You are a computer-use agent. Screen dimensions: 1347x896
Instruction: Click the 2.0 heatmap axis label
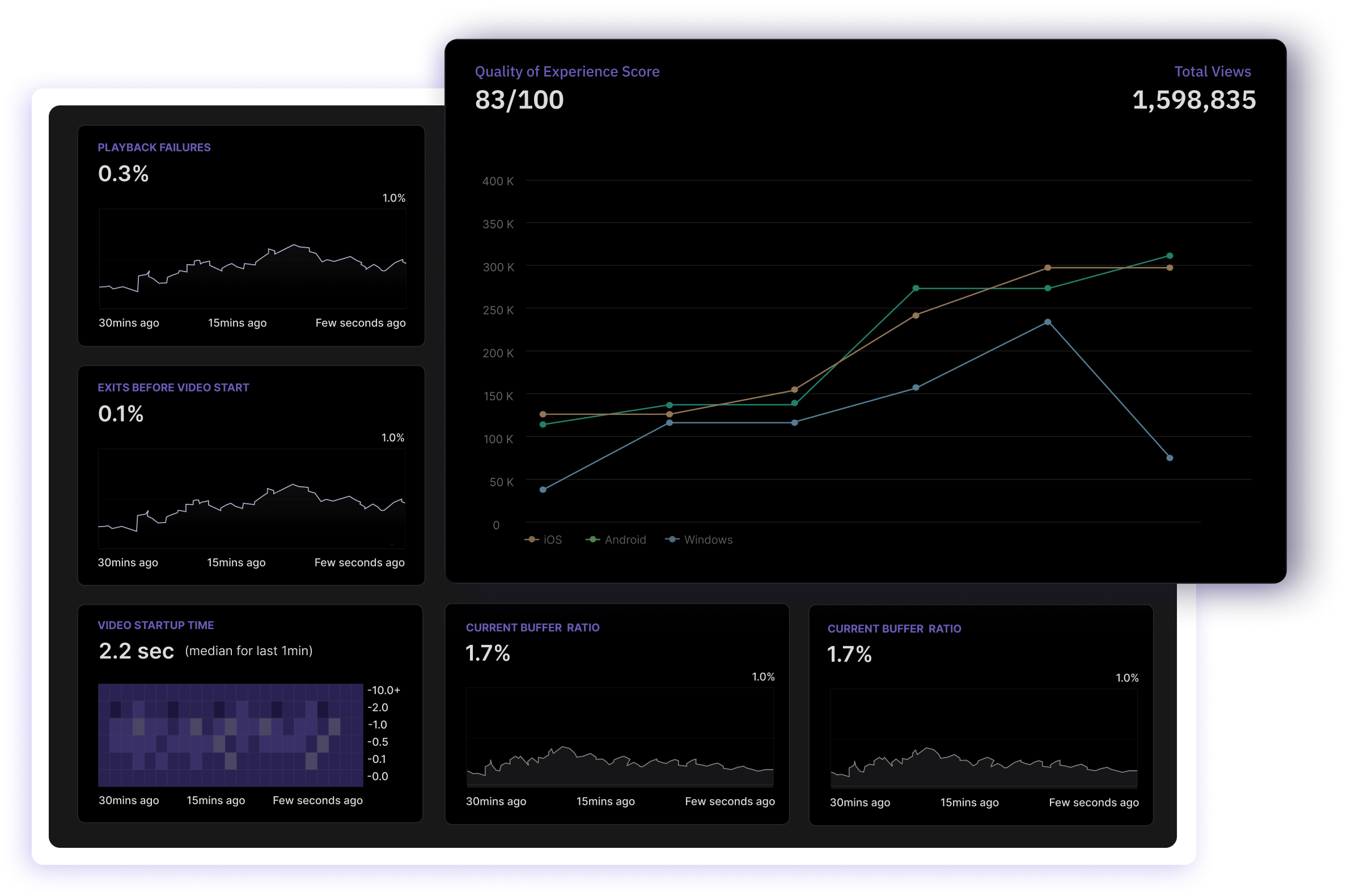(x=378, y=707)
